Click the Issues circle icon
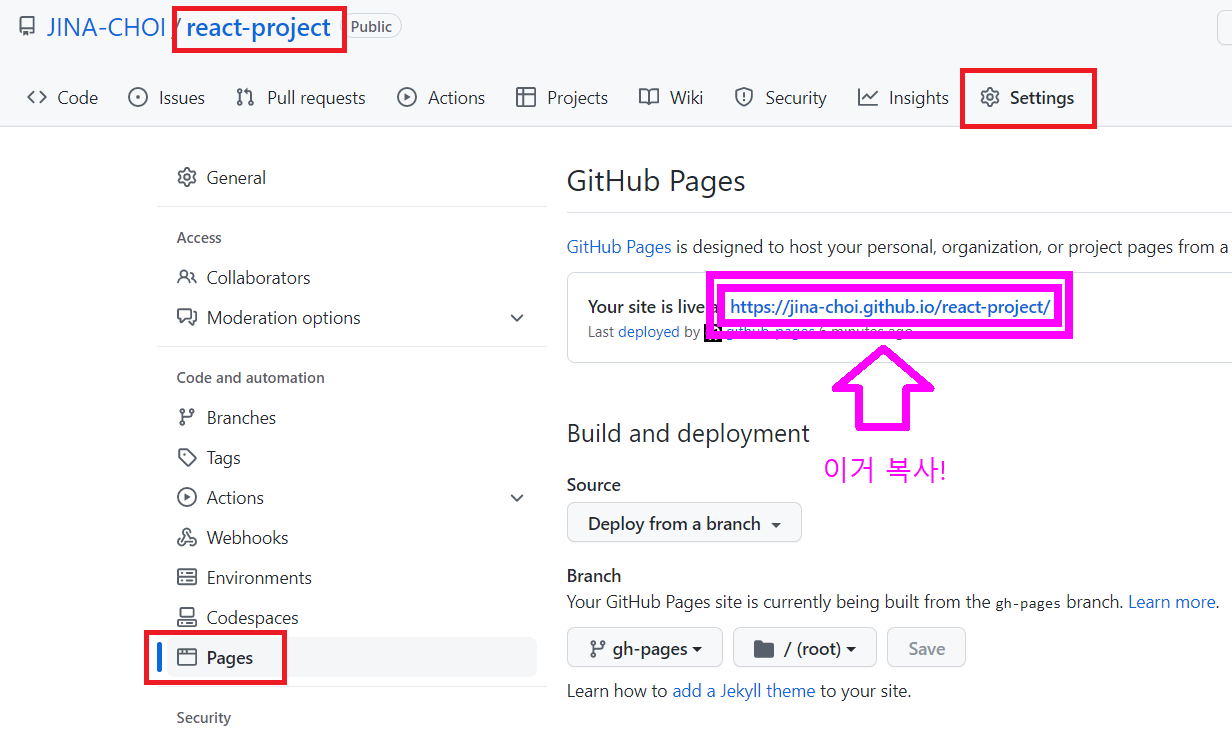Screen dimensions: 1232x729 138,97
